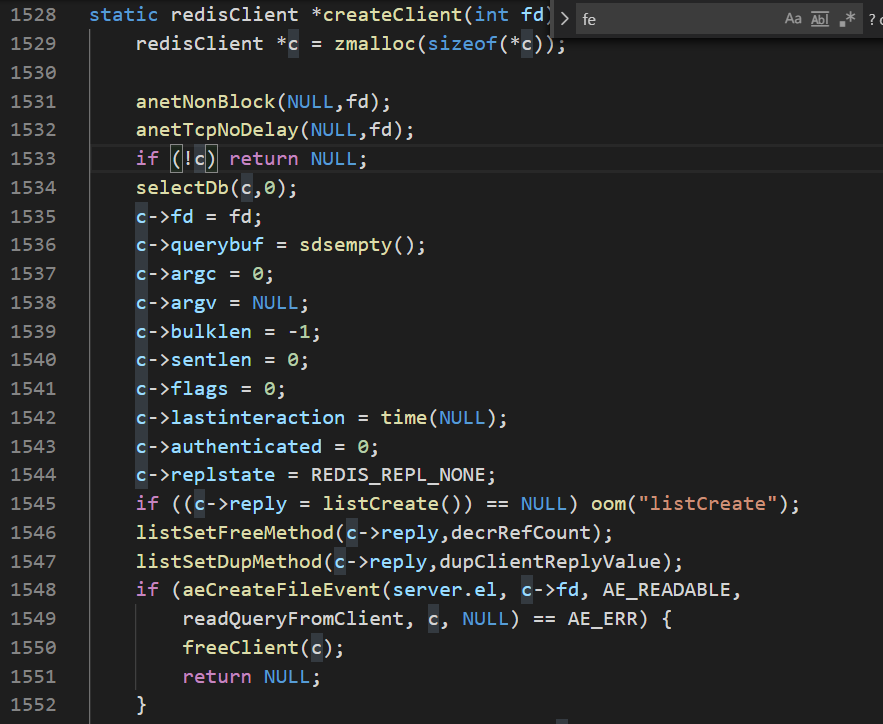Click anetNonBlock function call

click(x=206, y=101)
